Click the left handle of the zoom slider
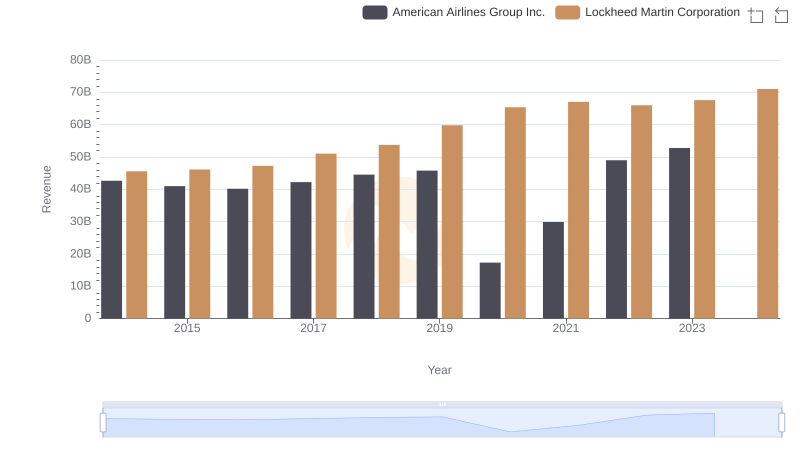This screenshot has height=461, width=800. (103, 423)
